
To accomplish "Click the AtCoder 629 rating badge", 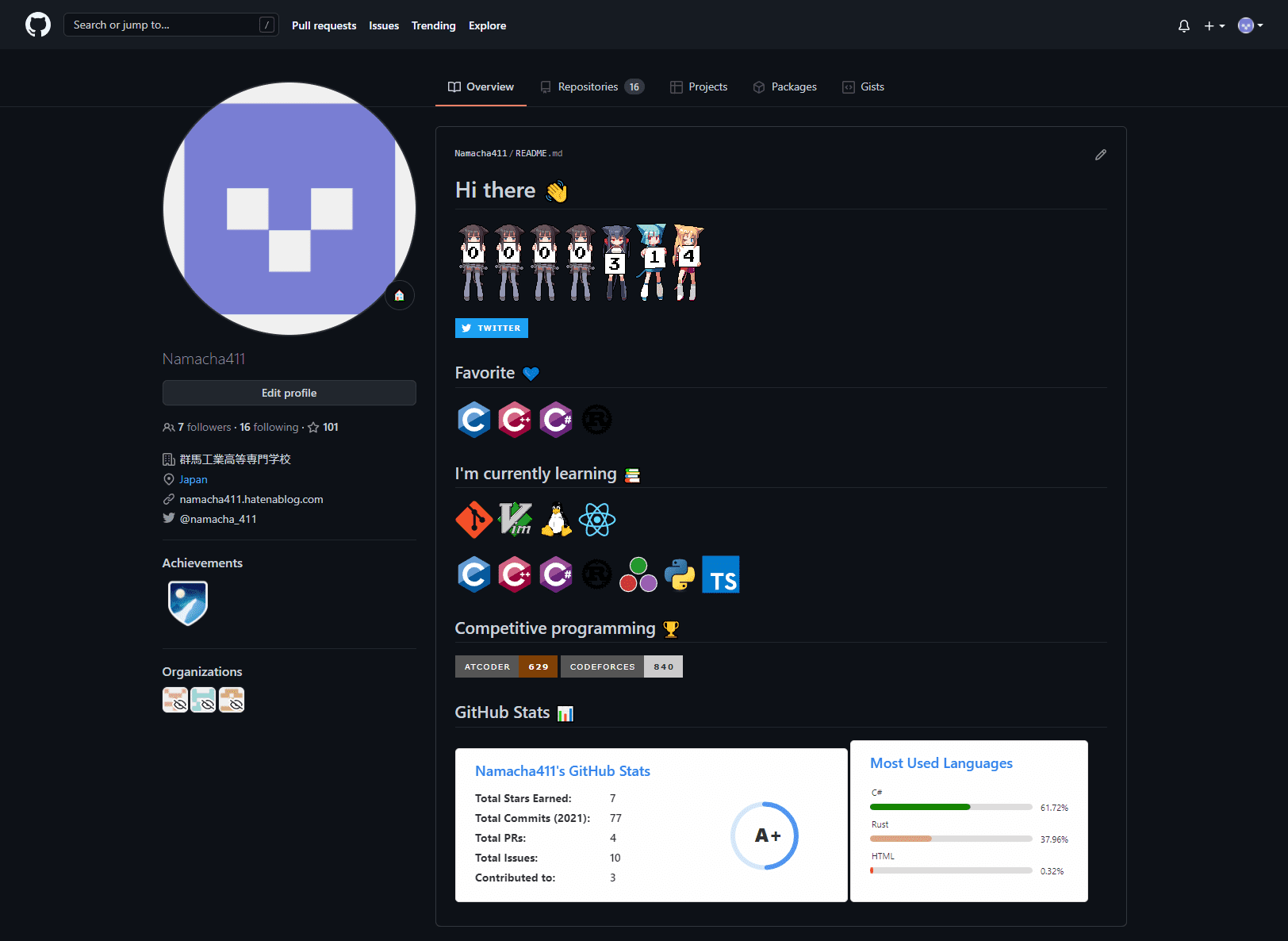I will pyautogui.click(x=506, y=666).
